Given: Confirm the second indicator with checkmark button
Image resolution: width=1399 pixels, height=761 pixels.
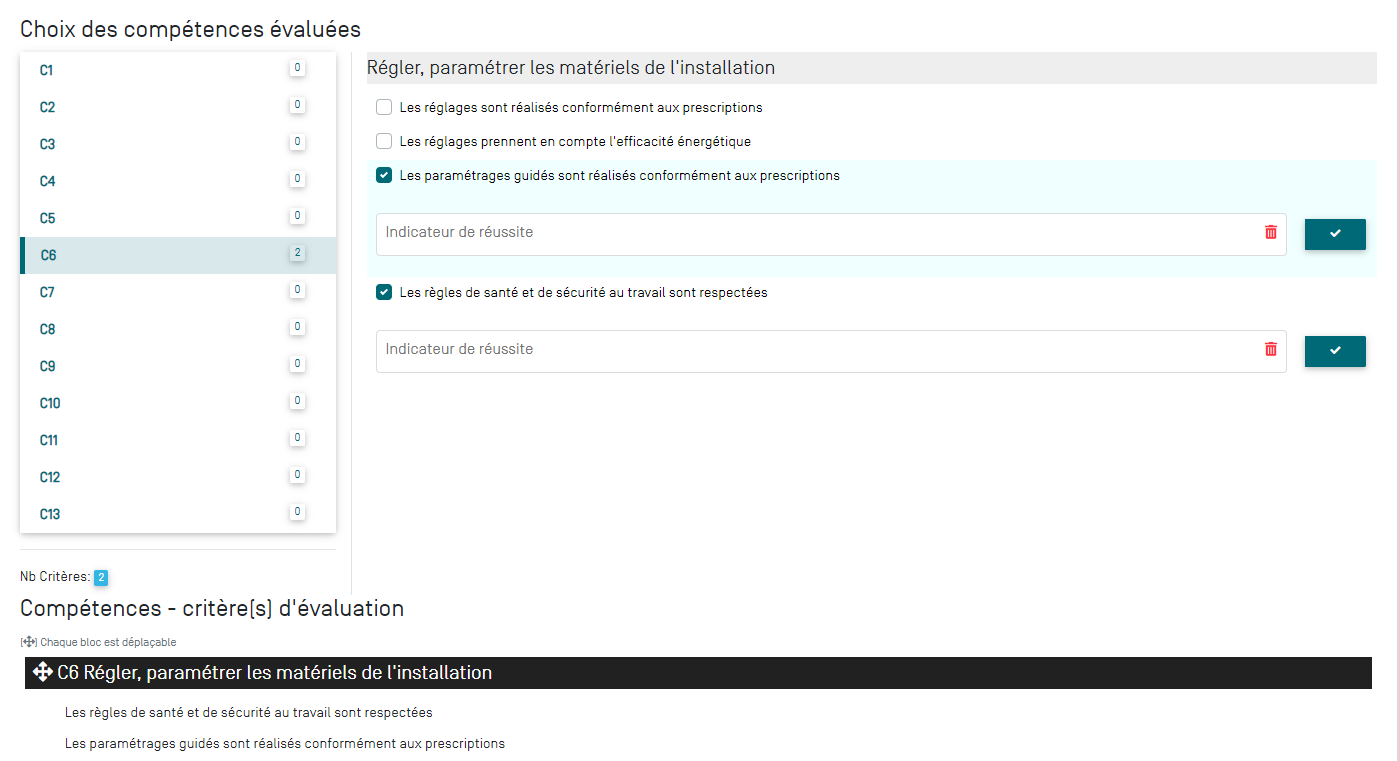Looking at the screenshot, I should click(x=1334, y=351).
